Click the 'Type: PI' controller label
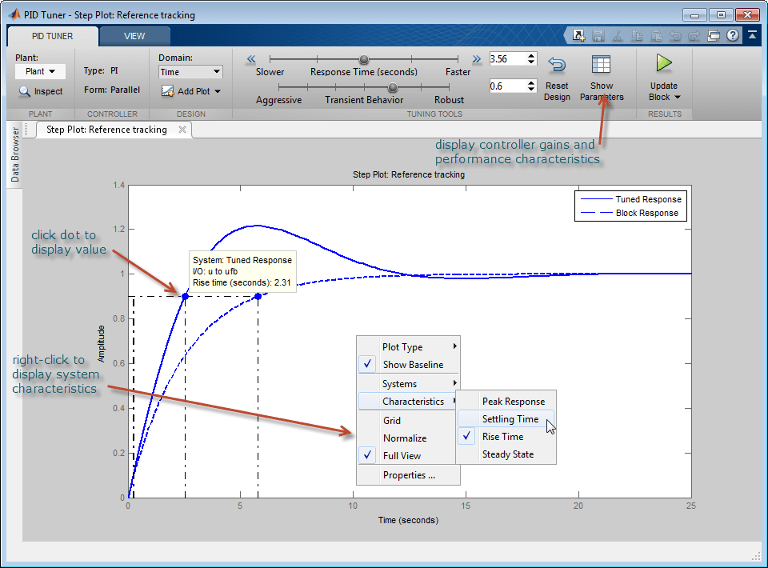Screen dimensions: 768x568 click(x=101, y=71)
